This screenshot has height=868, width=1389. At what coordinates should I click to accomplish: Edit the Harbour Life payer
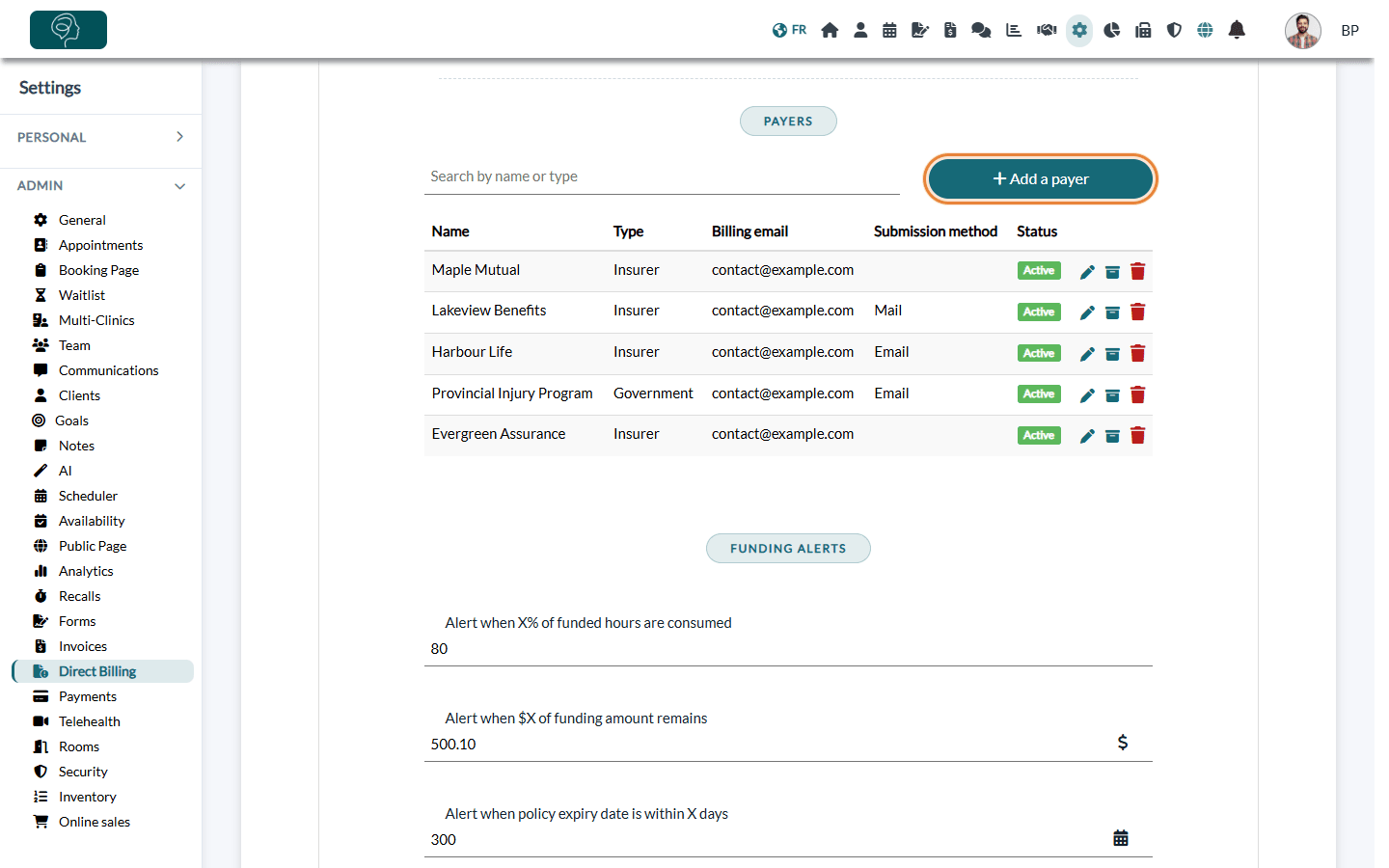tap(1087, 354)
